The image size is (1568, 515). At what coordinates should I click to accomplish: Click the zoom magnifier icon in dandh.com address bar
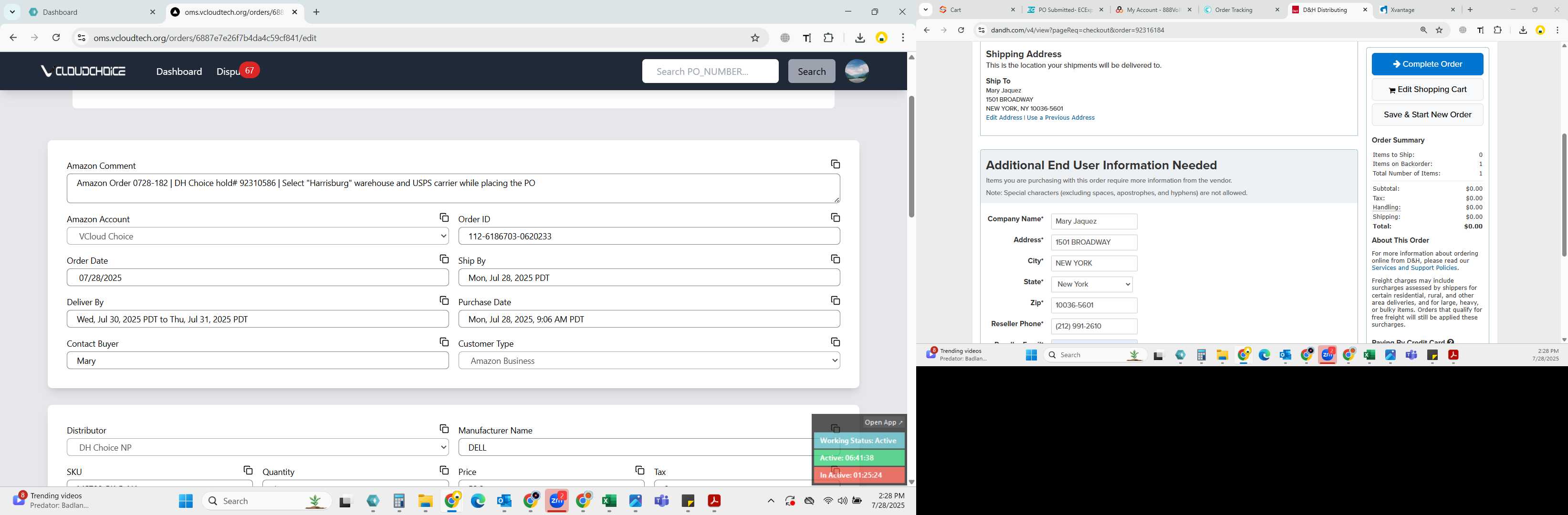1423,30
